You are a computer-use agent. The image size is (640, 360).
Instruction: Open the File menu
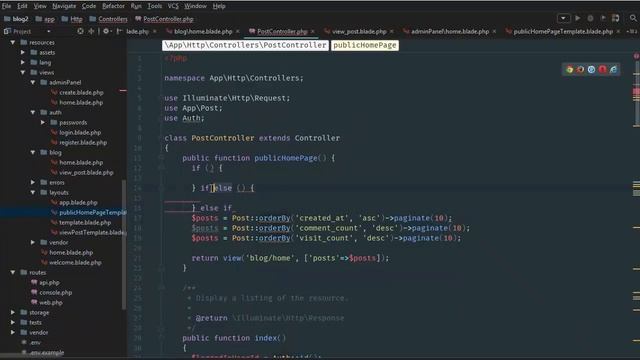click(7, 6)
